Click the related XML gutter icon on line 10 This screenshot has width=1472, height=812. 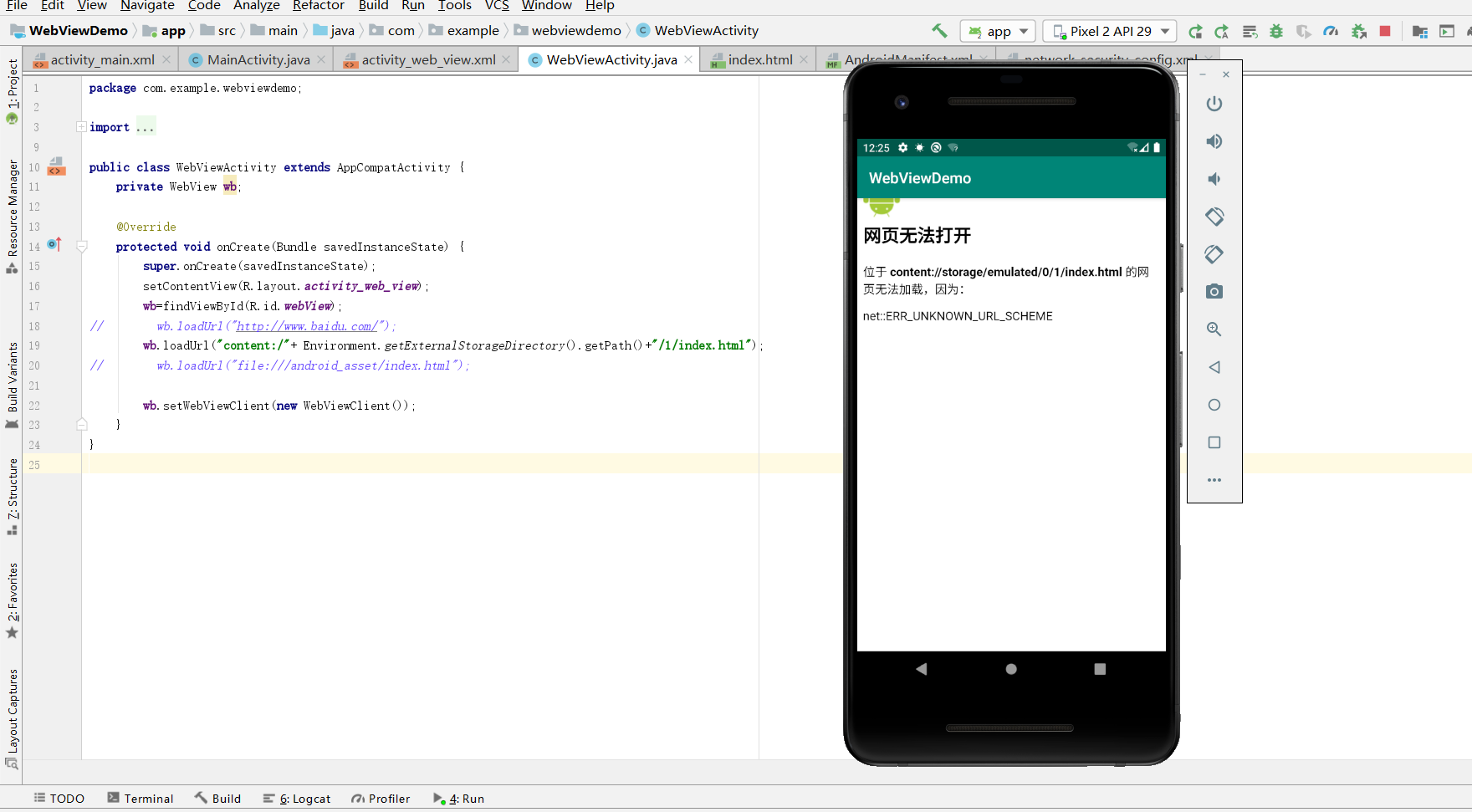[x=56, y=166]
